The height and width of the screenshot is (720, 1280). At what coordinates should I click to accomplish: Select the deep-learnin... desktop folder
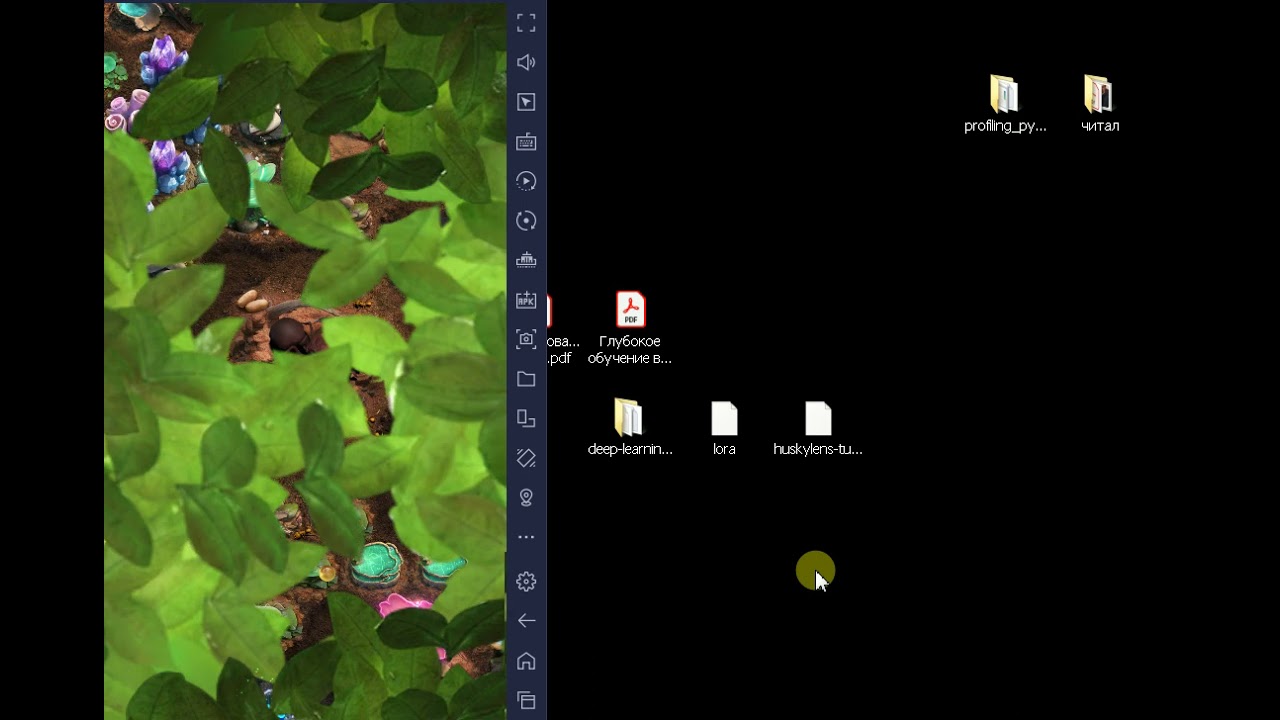[630, 428]
